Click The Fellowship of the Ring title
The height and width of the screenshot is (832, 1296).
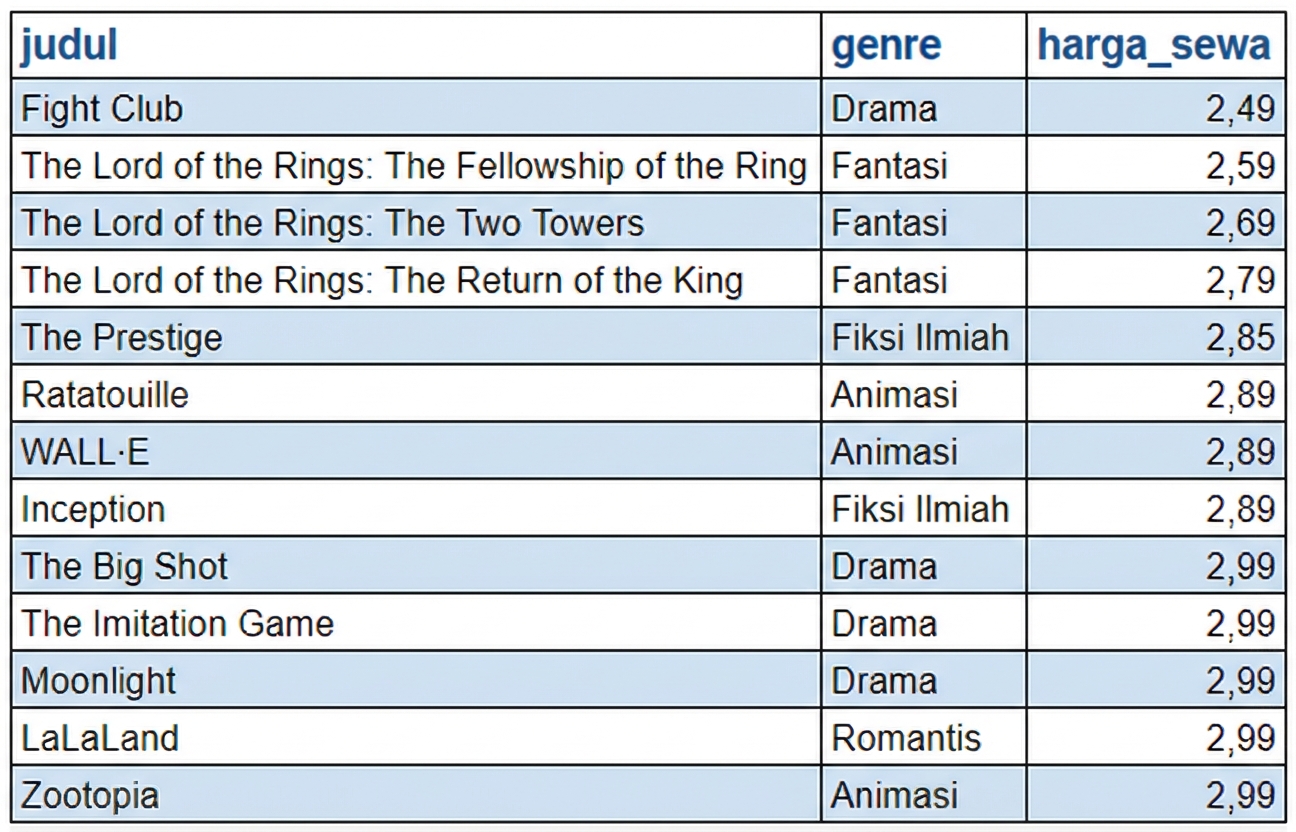click(414, 165)
